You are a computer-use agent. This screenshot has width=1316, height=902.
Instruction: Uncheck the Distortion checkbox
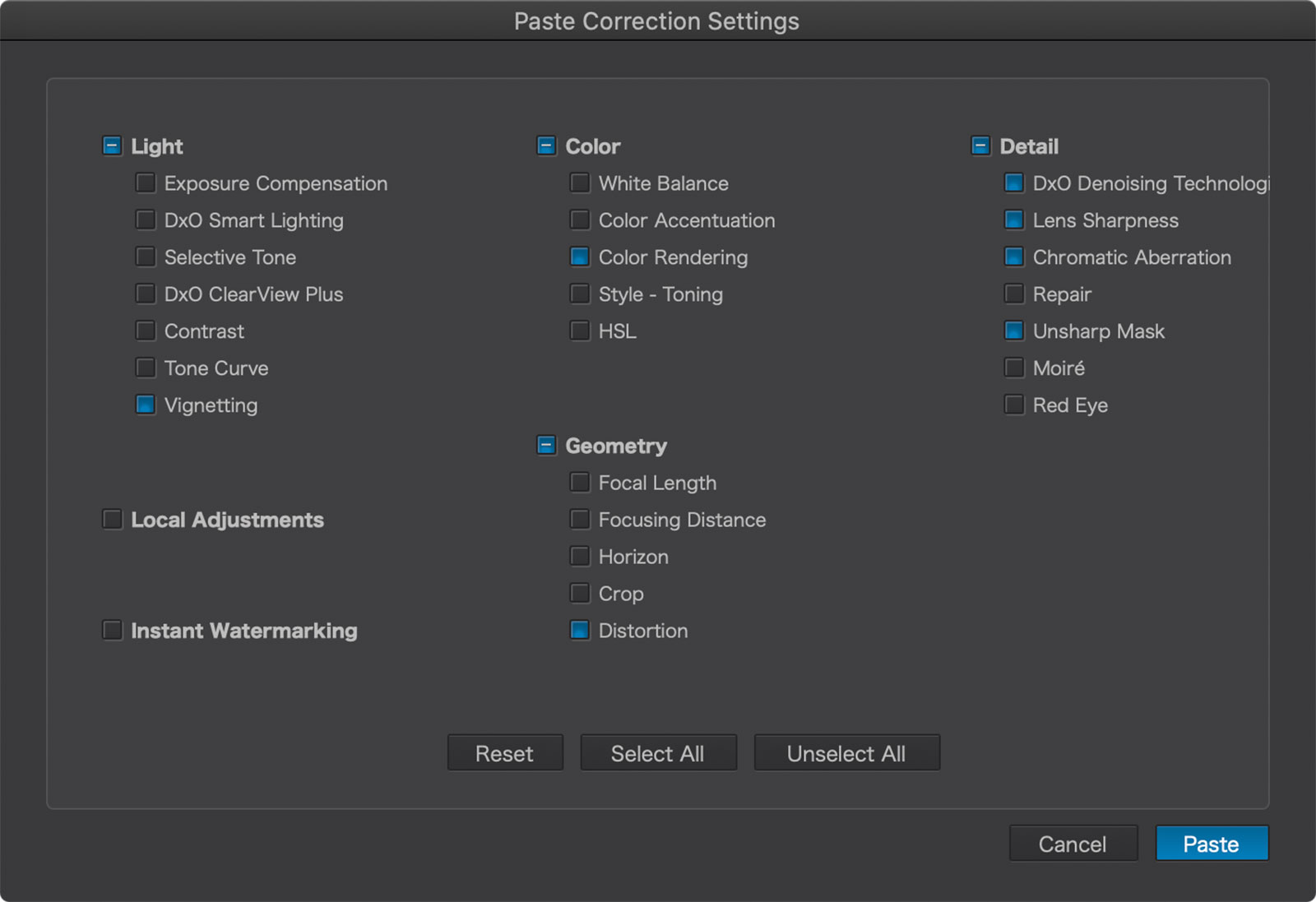point(580,630)
